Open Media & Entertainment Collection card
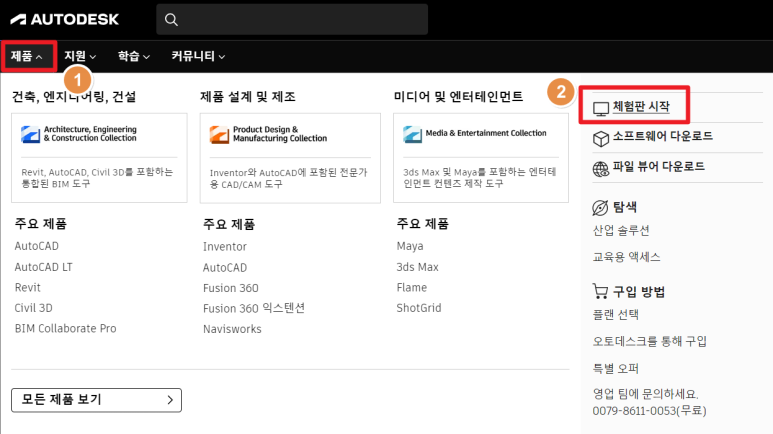773x434 pixels. [481, 158]
